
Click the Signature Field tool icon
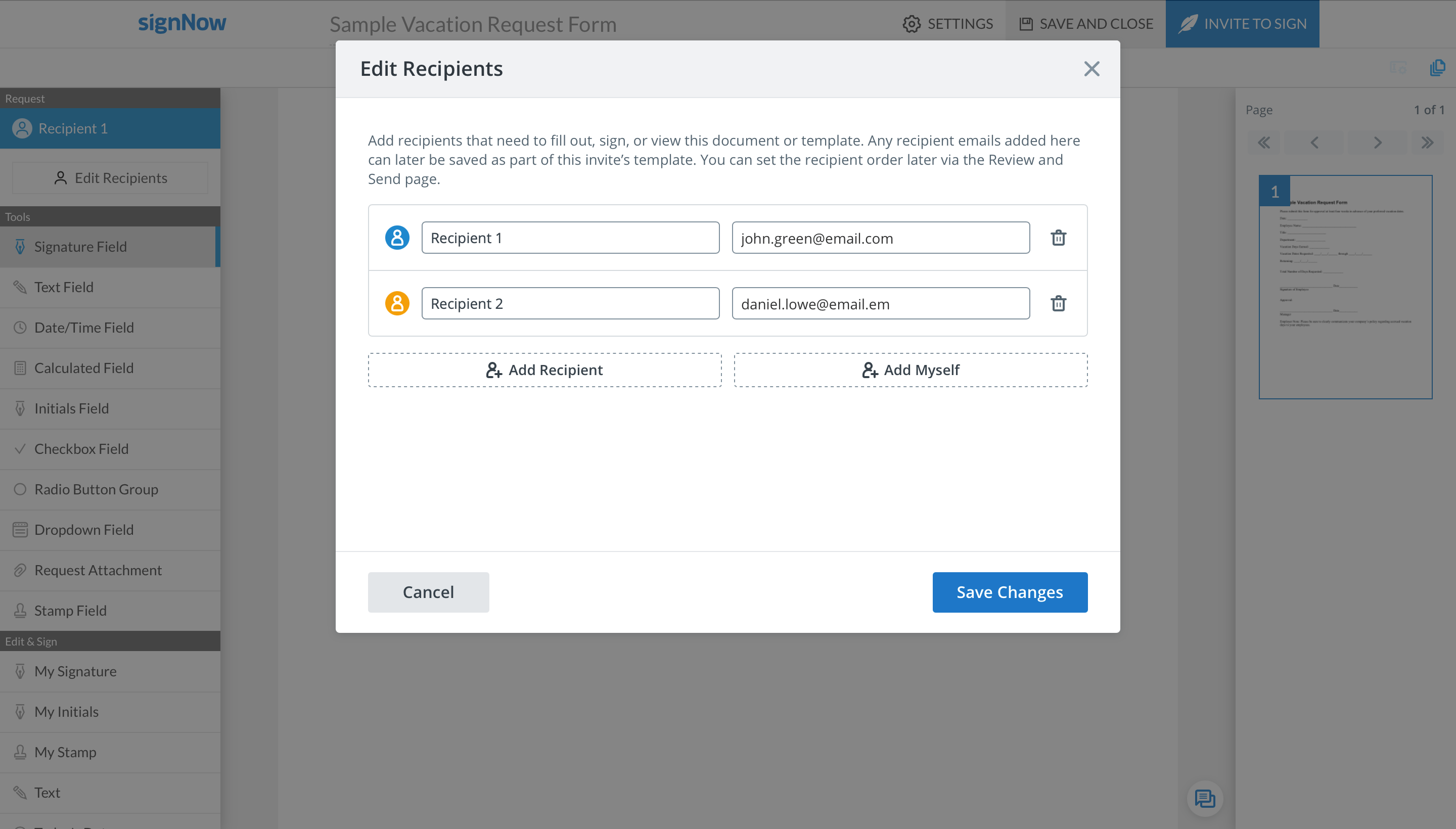pyautogui.click(x=20, y=246)
